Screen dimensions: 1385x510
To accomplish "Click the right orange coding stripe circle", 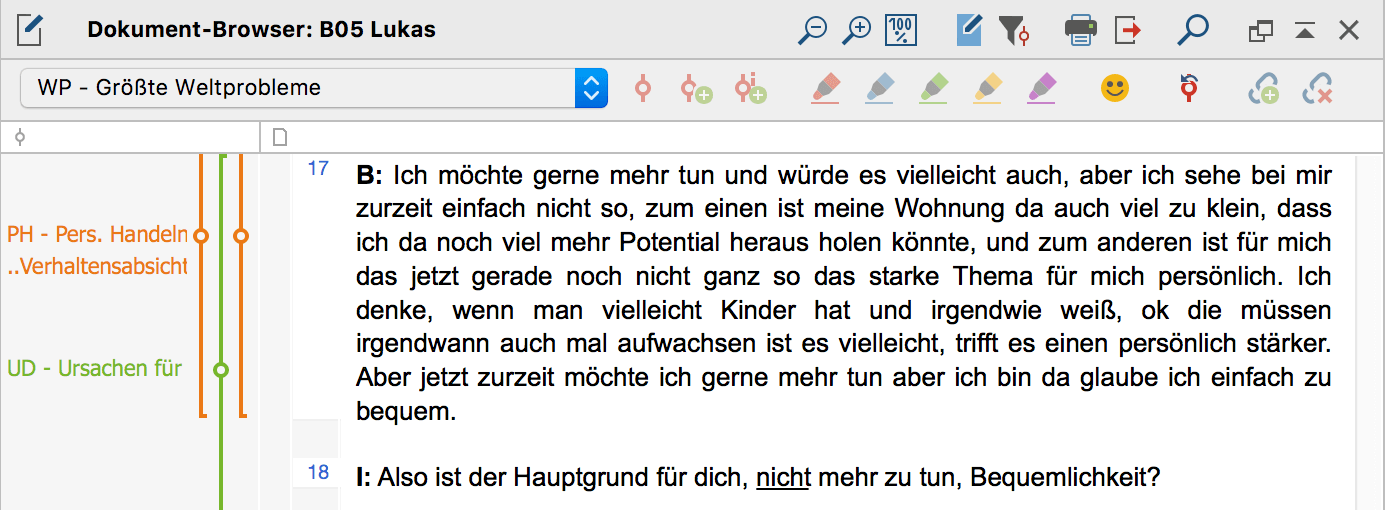I will (240, 236).
